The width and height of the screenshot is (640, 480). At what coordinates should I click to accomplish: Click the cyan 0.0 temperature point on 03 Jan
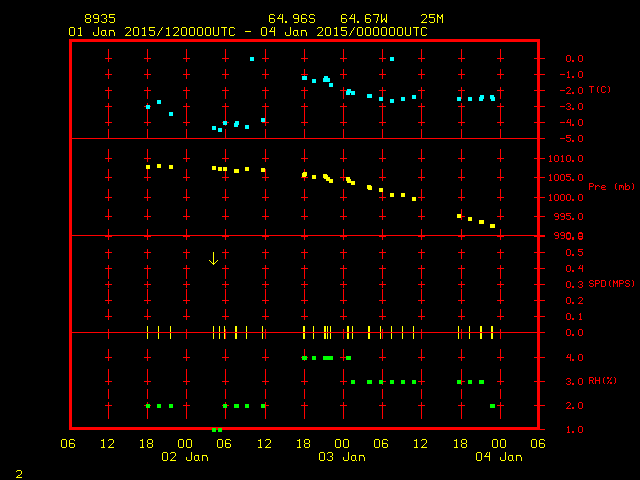(392, 59)
